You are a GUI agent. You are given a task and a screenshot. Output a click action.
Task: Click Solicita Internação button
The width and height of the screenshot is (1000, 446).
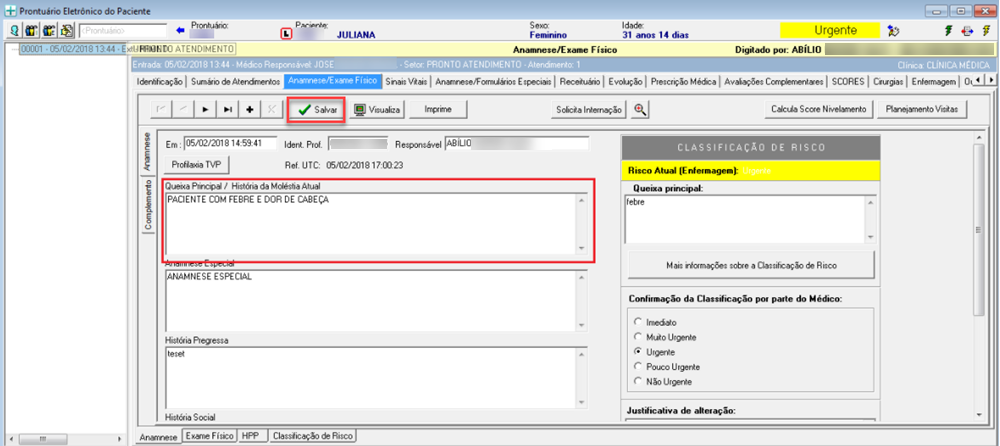pyautogui.click(x=589, y=110)
